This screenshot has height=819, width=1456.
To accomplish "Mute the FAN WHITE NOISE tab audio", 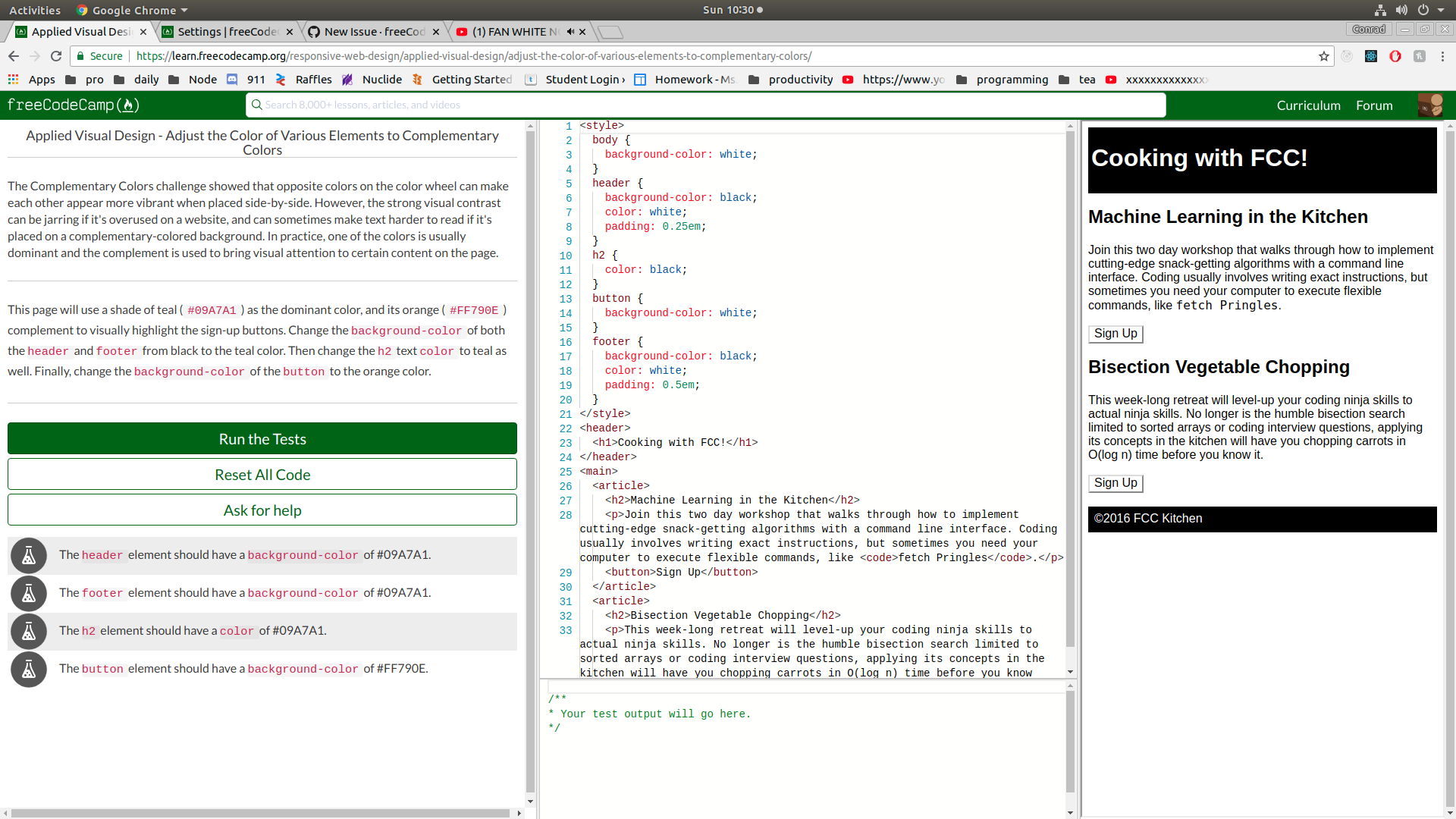I will (x=570, y=32).
